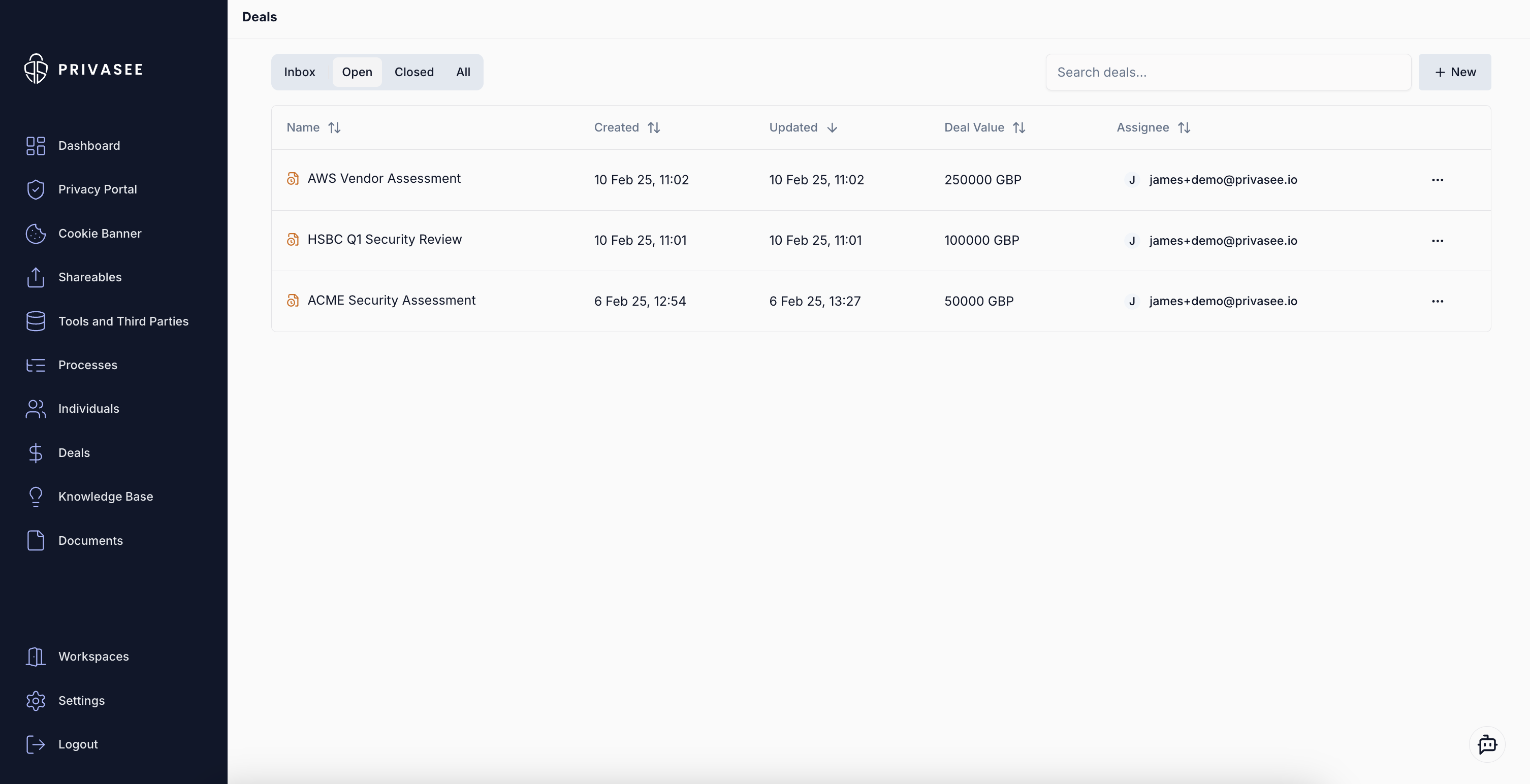The width and height of the screenshot is (1530, 784).
Task: Click the Privacy Portal shield icon
Action: [x=36, y=189]
